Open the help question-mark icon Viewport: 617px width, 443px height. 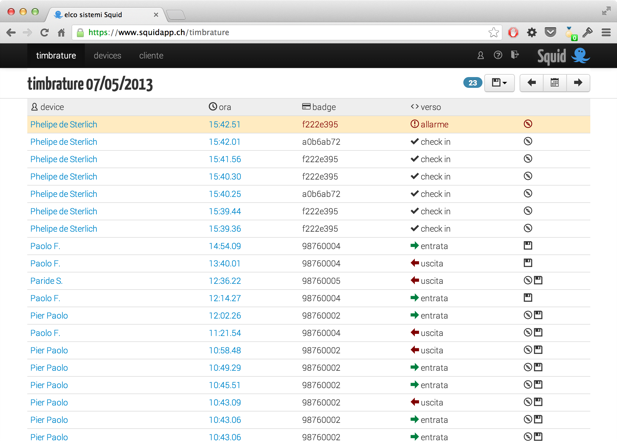tap(498, 55)
